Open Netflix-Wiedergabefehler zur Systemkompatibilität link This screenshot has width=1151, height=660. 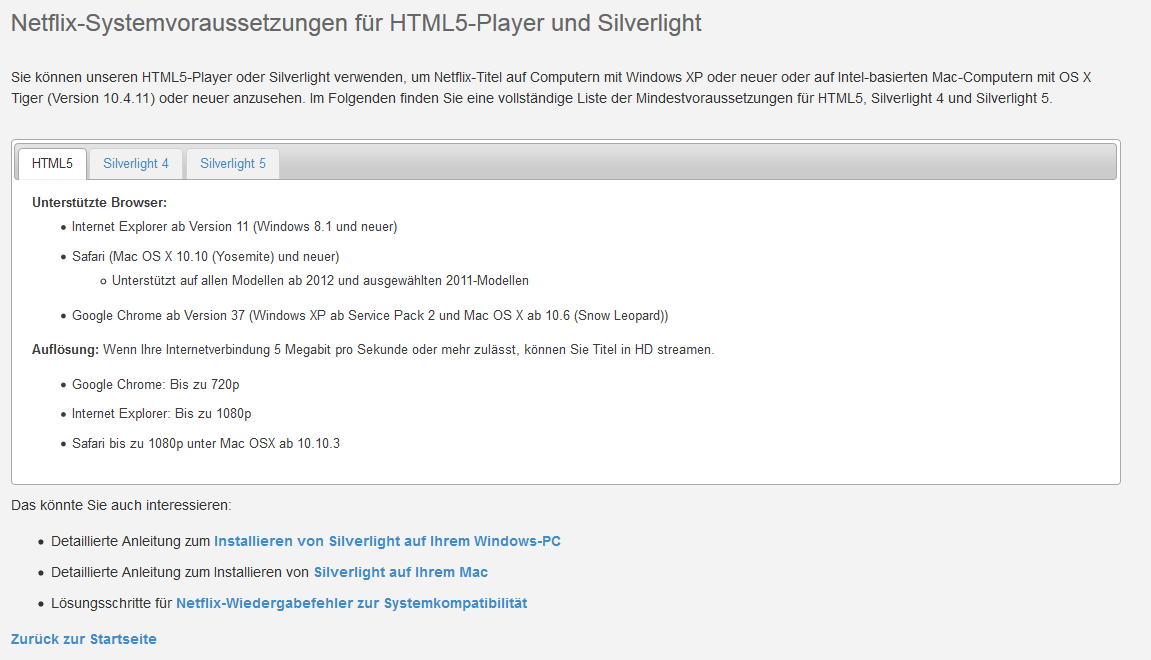point(352,603)
